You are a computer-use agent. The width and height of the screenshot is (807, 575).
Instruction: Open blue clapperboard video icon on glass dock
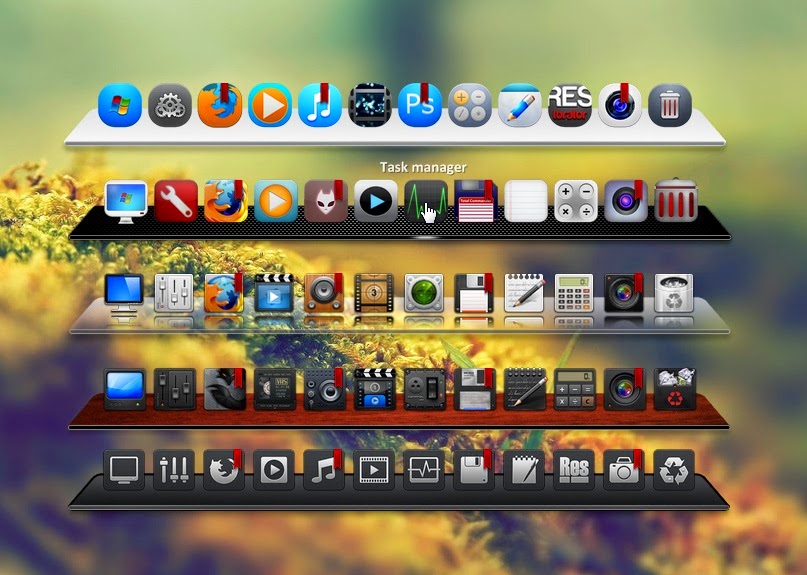(x=274, y=293)
